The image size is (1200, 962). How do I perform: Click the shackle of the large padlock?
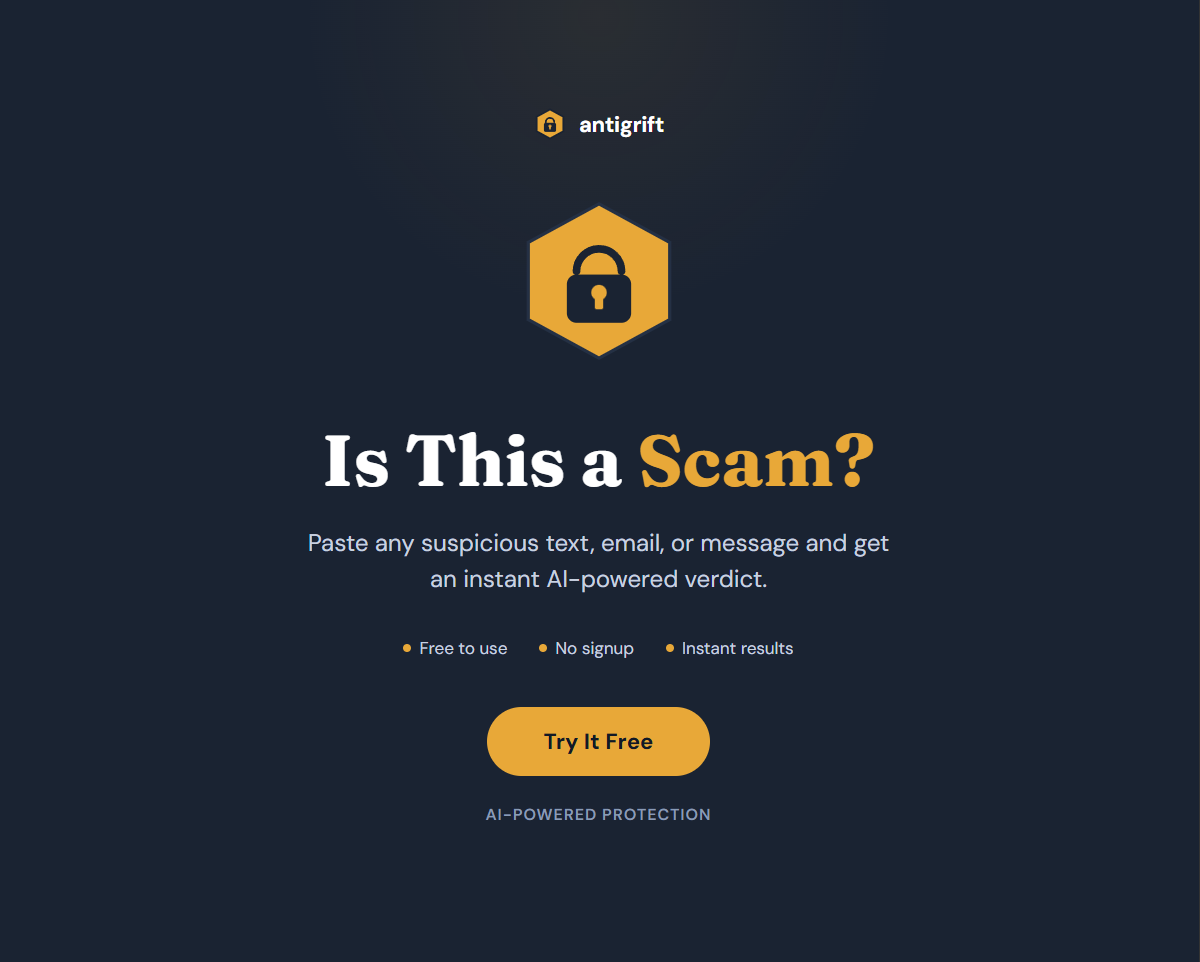coord(599,260)
